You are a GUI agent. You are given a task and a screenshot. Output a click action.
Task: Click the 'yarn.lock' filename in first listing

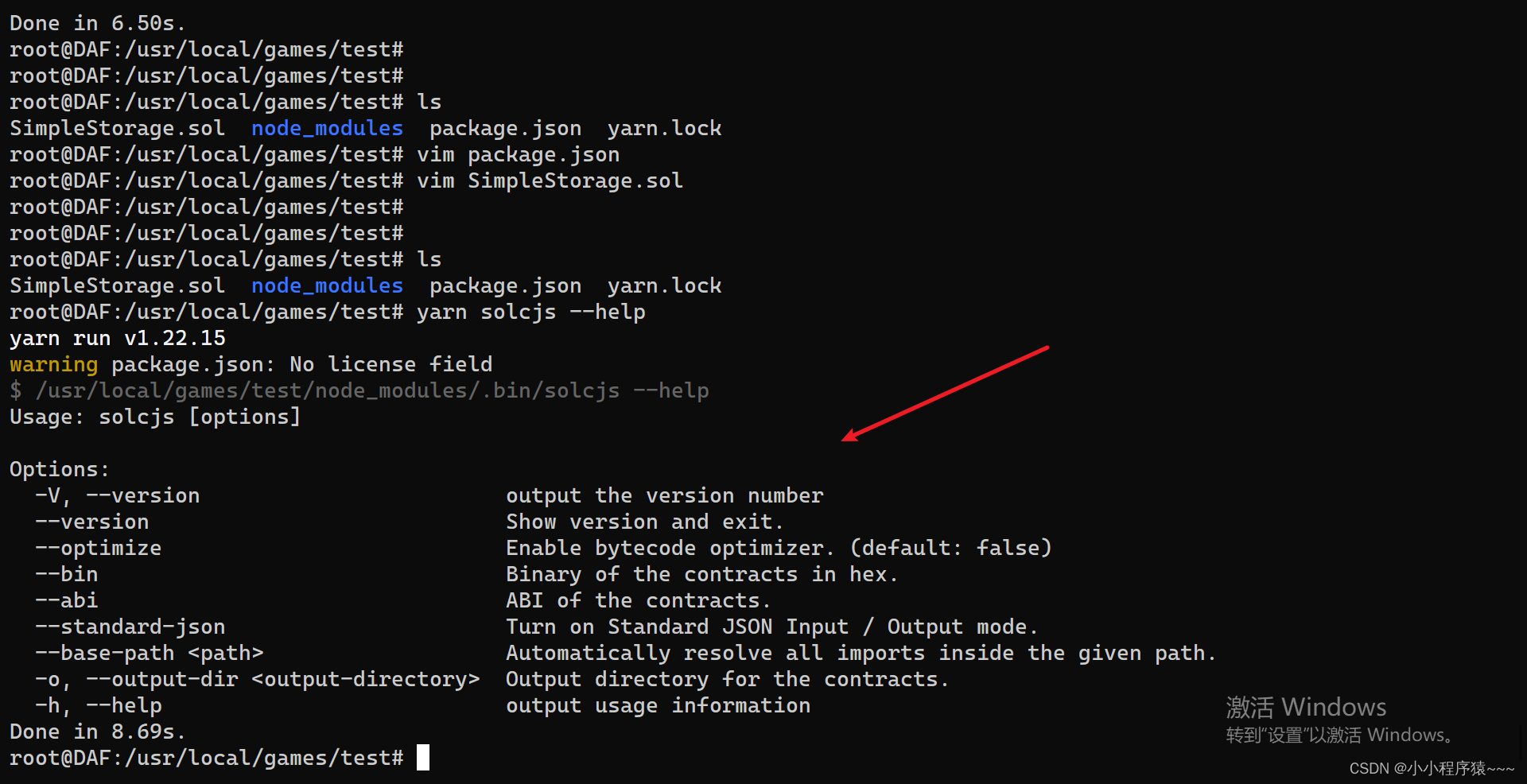point(664,128)
